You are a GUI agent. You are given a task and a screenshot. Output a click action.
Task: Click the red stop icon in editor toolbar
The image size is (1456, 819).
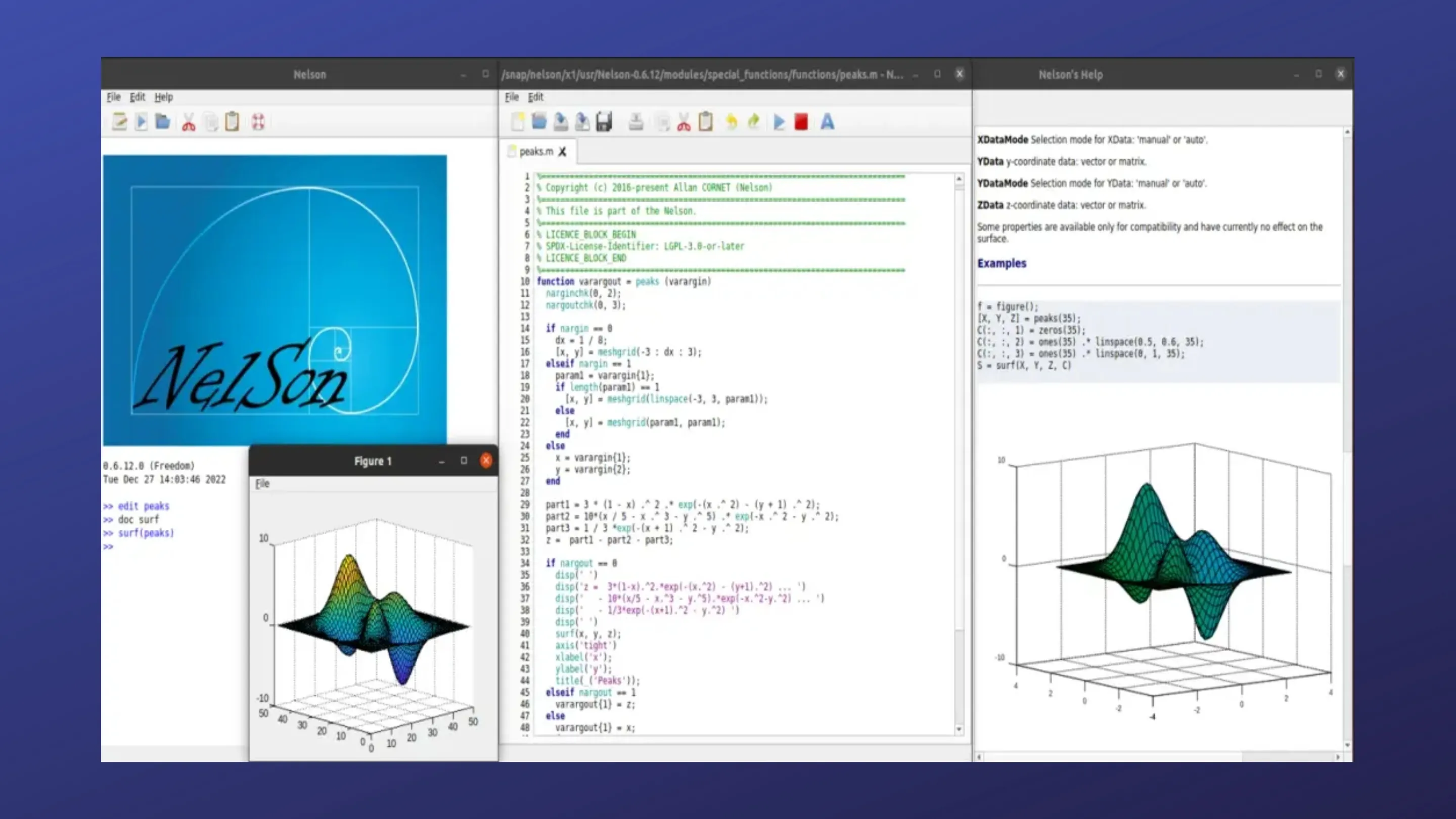[x=801, y=121]
